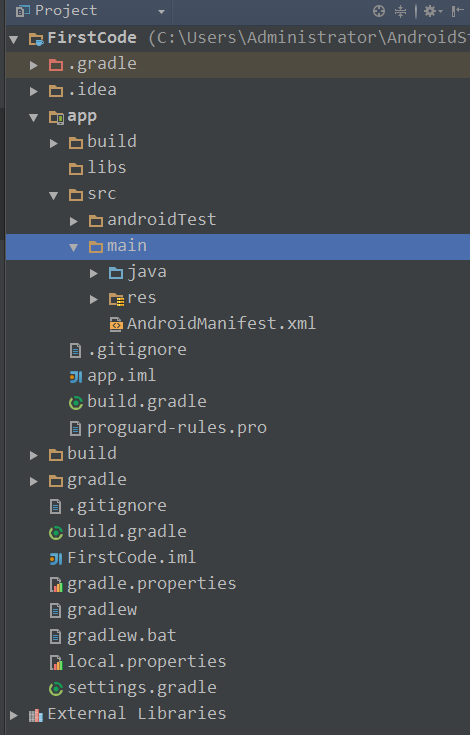The width and height of the screenshot is (470, 735).
Task: Expand the androidTest folder arrow
Action: click(74, 221)
